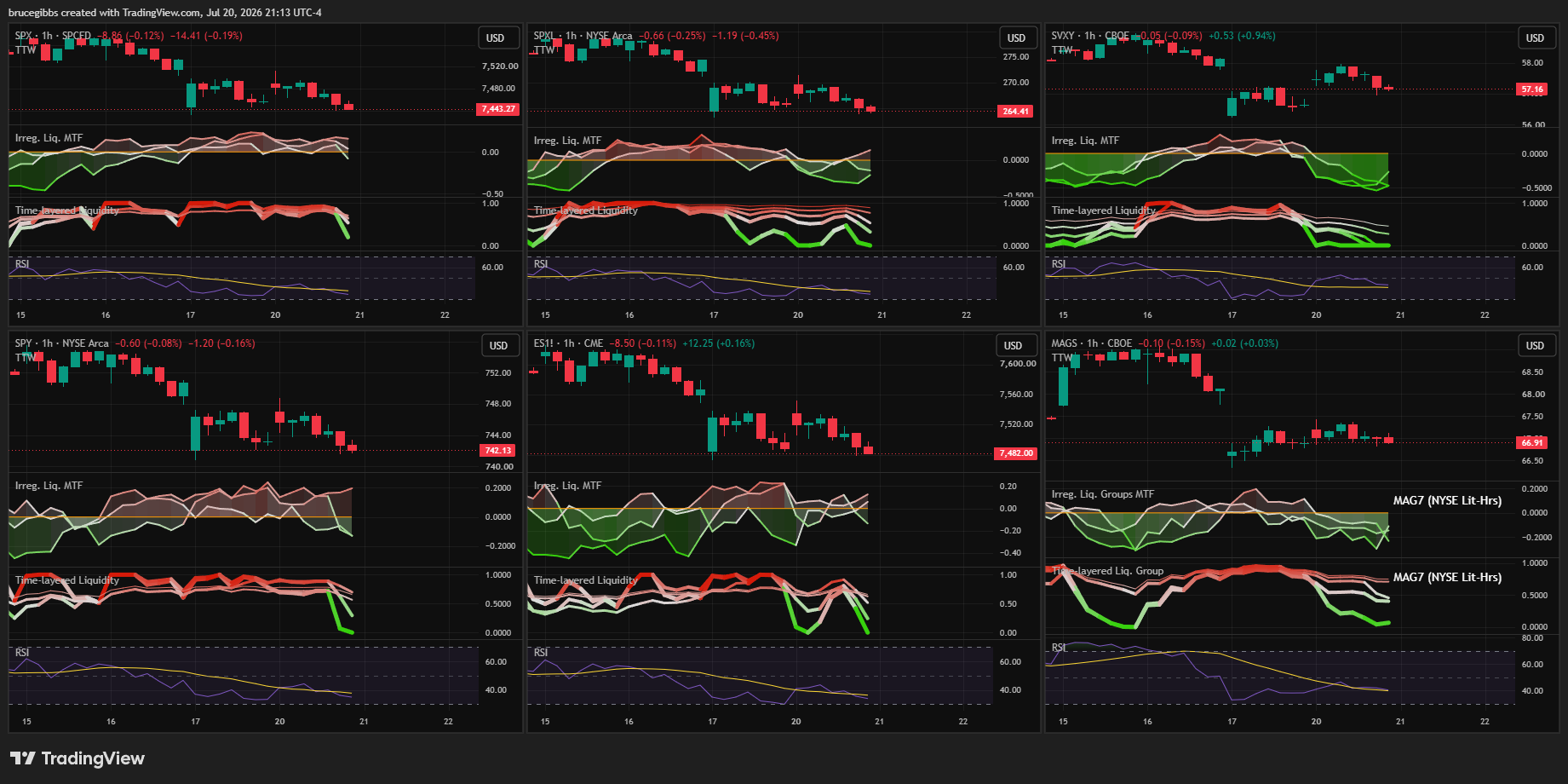The image size is (1568, 784).
Task: Select the ES1! 1h CME symbol title
Action: (568, 343)
